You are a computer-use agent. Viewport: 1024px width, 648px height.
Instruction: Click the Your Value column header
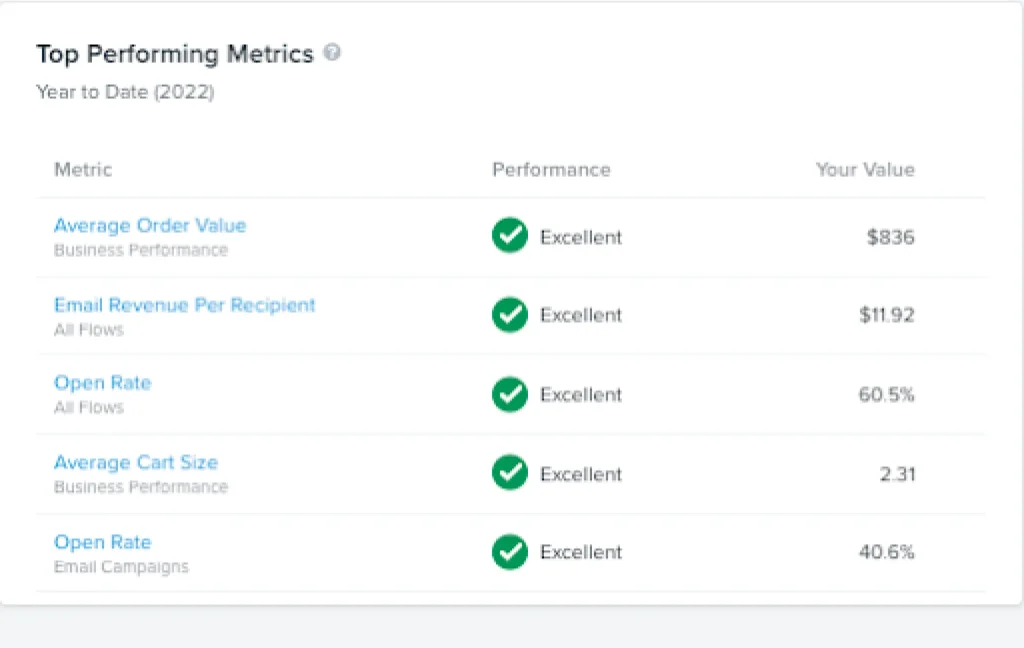[865, 170]
